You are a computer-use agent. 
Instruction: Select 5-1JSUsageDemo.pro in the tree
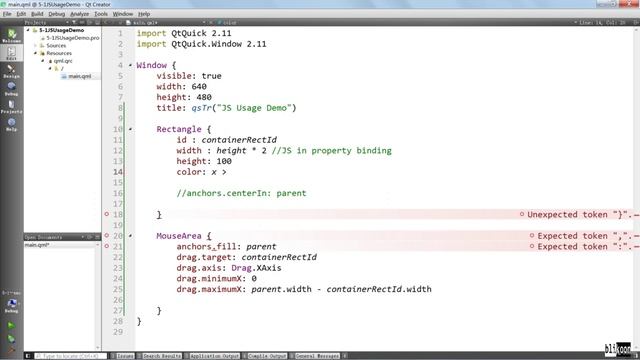pyautogui.click(x=73, y=38)
